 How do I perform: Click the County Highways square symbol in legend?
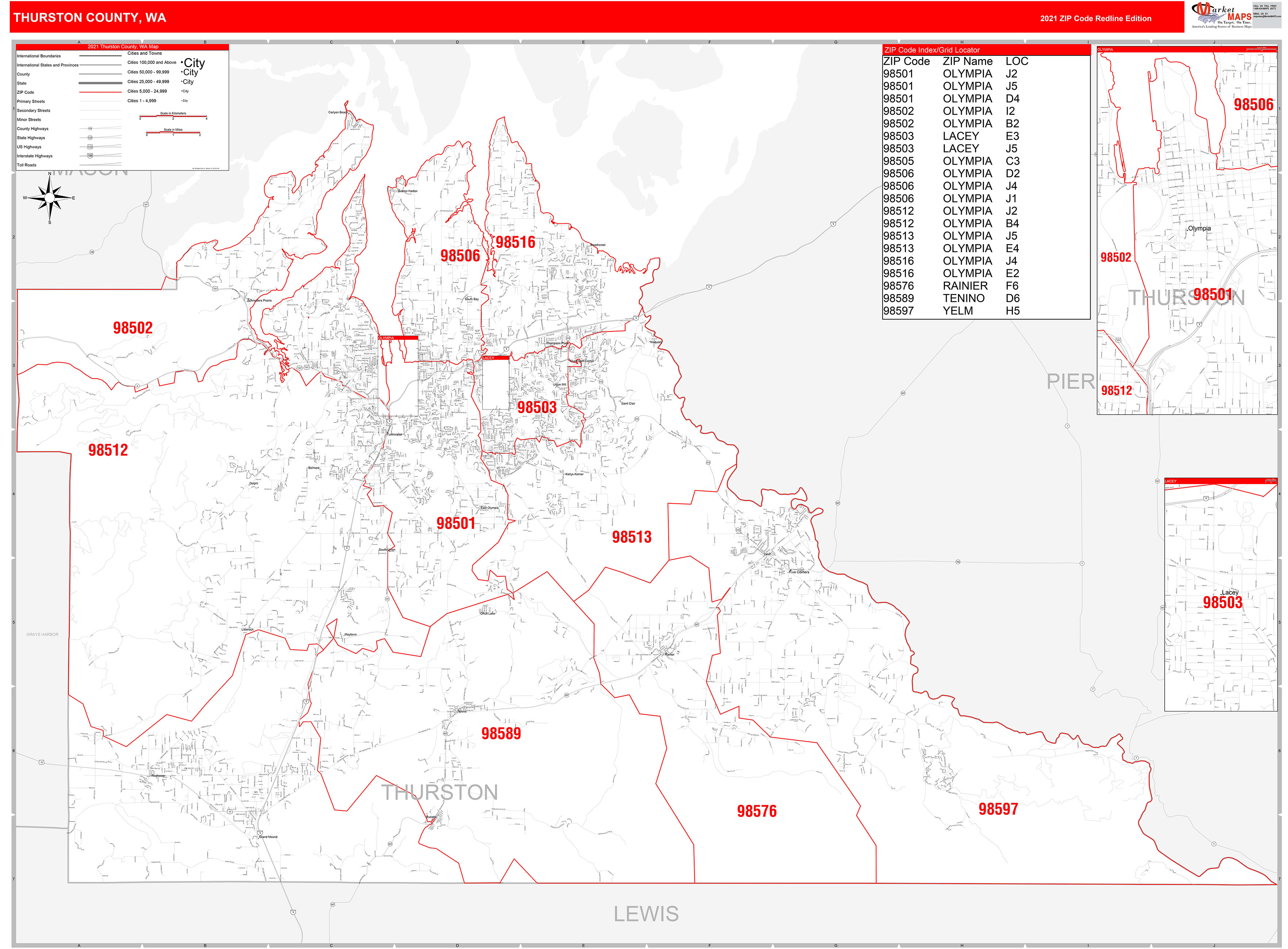coord(90,128)
